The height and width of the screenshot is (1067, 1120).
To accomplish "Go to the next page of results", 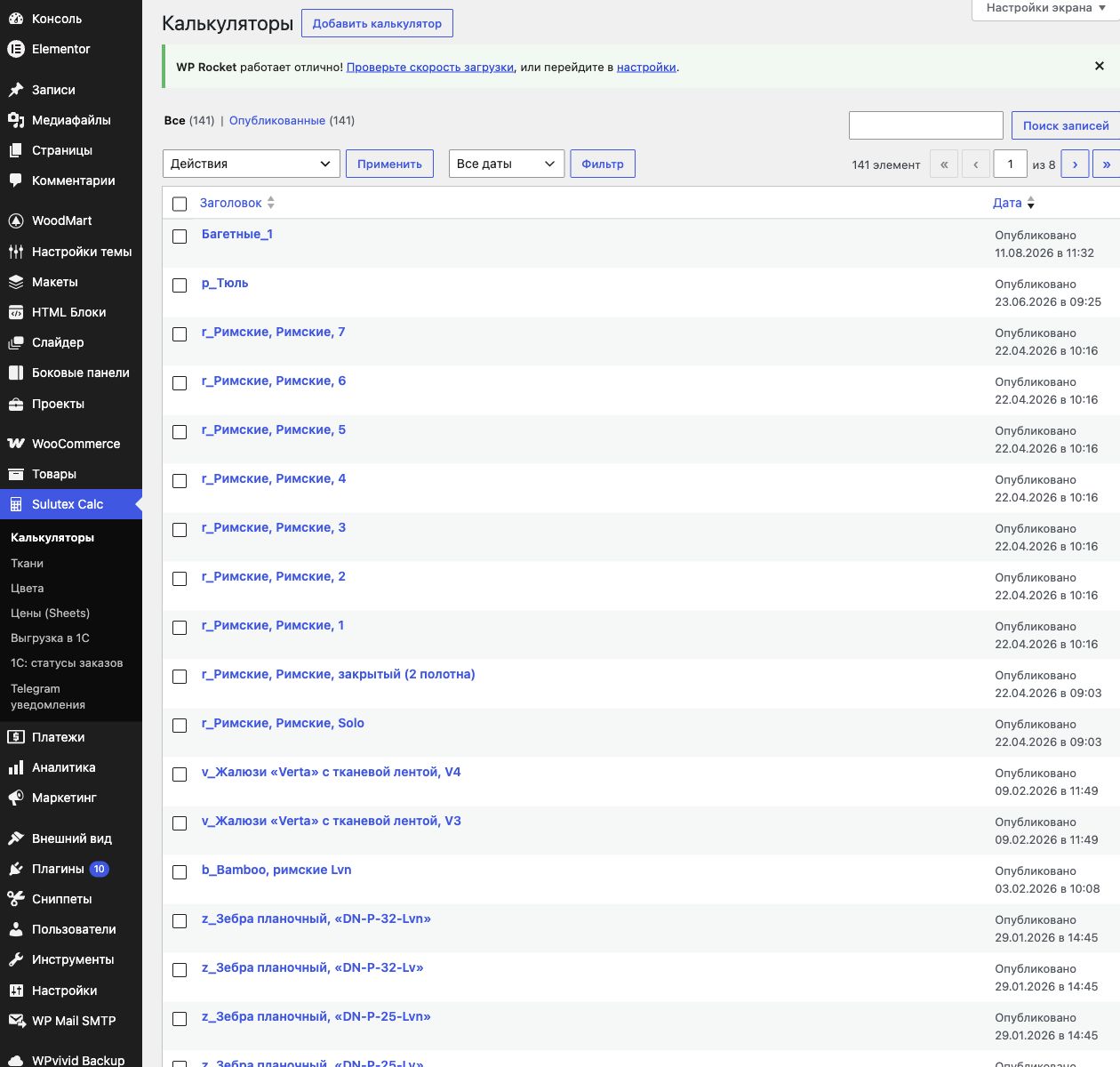I will tap(1075, 164).
